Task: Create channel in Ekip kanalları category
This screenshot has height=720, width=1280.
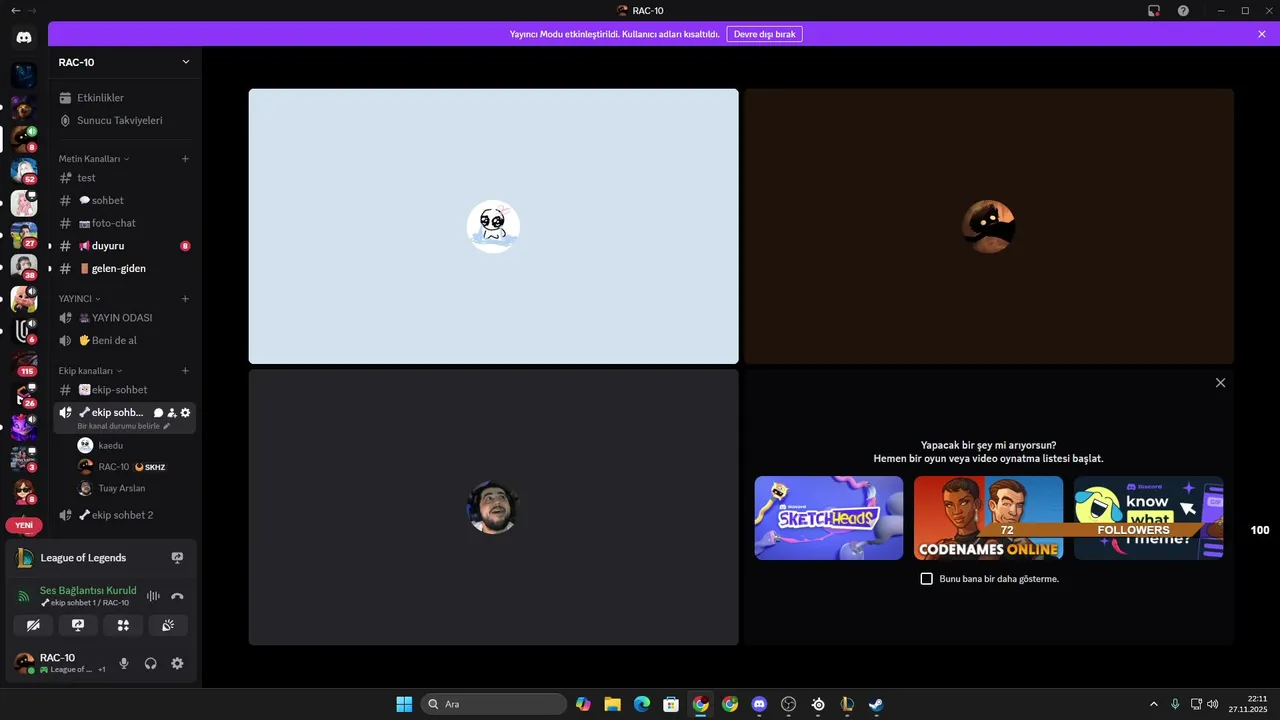Action: (x=185, y=371)
